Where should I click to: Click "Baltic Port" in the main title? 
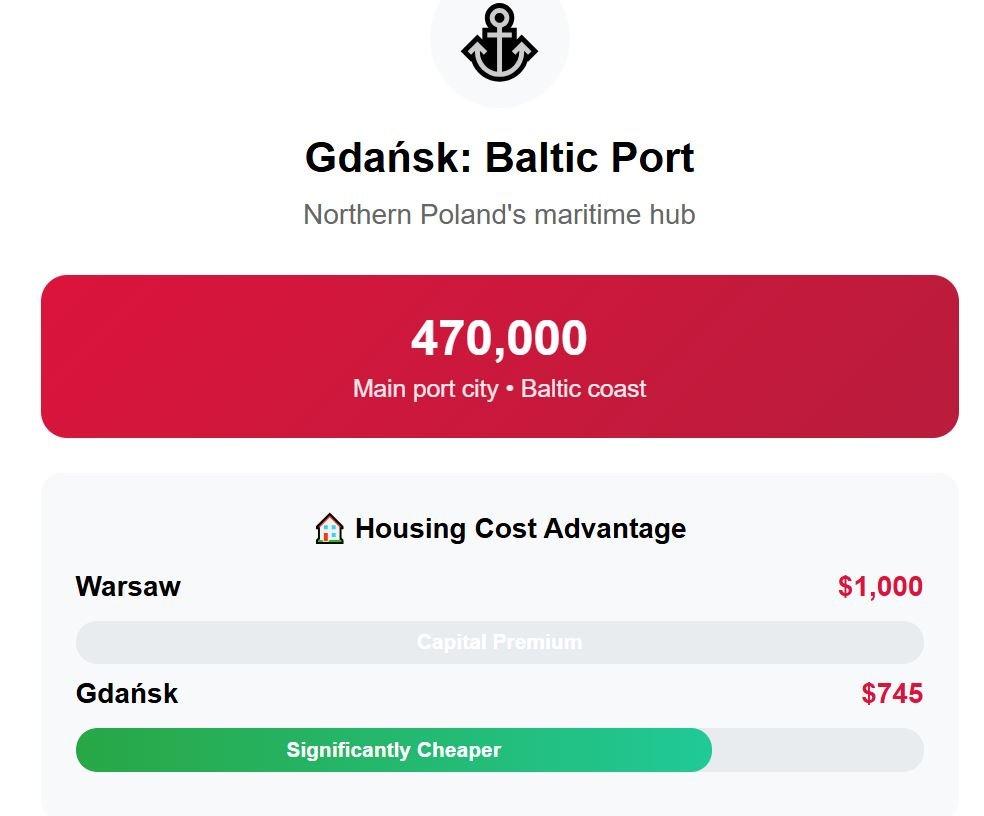pyautogui.click(x=590, y=158)
